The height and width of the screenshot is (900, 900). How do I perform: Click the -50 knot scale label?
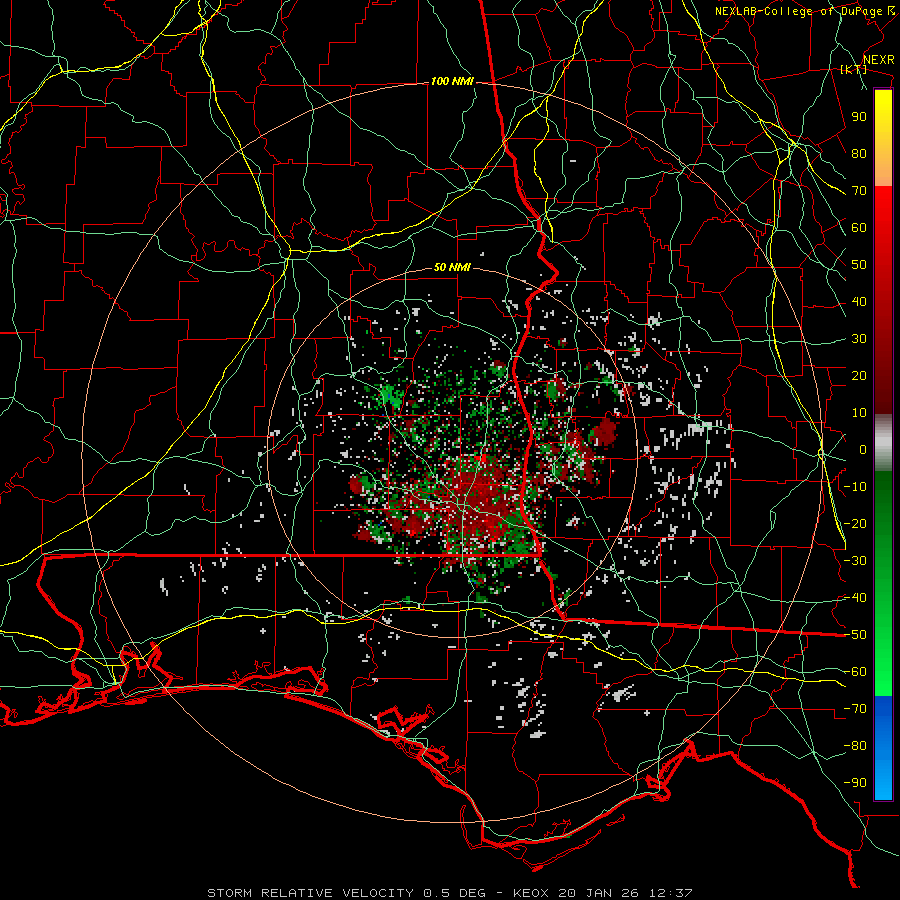[x=855, y=635]
